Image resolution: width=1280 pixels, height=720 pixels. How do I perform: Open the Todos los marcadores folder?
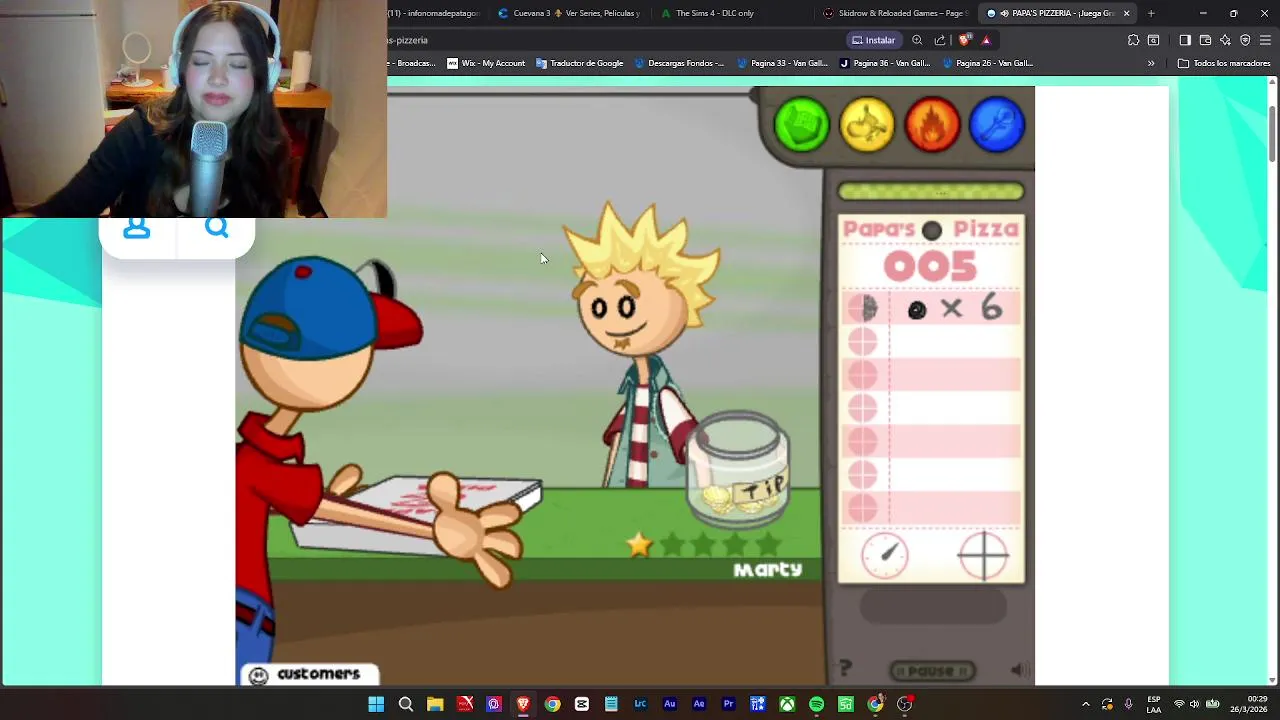point(1224,63)
